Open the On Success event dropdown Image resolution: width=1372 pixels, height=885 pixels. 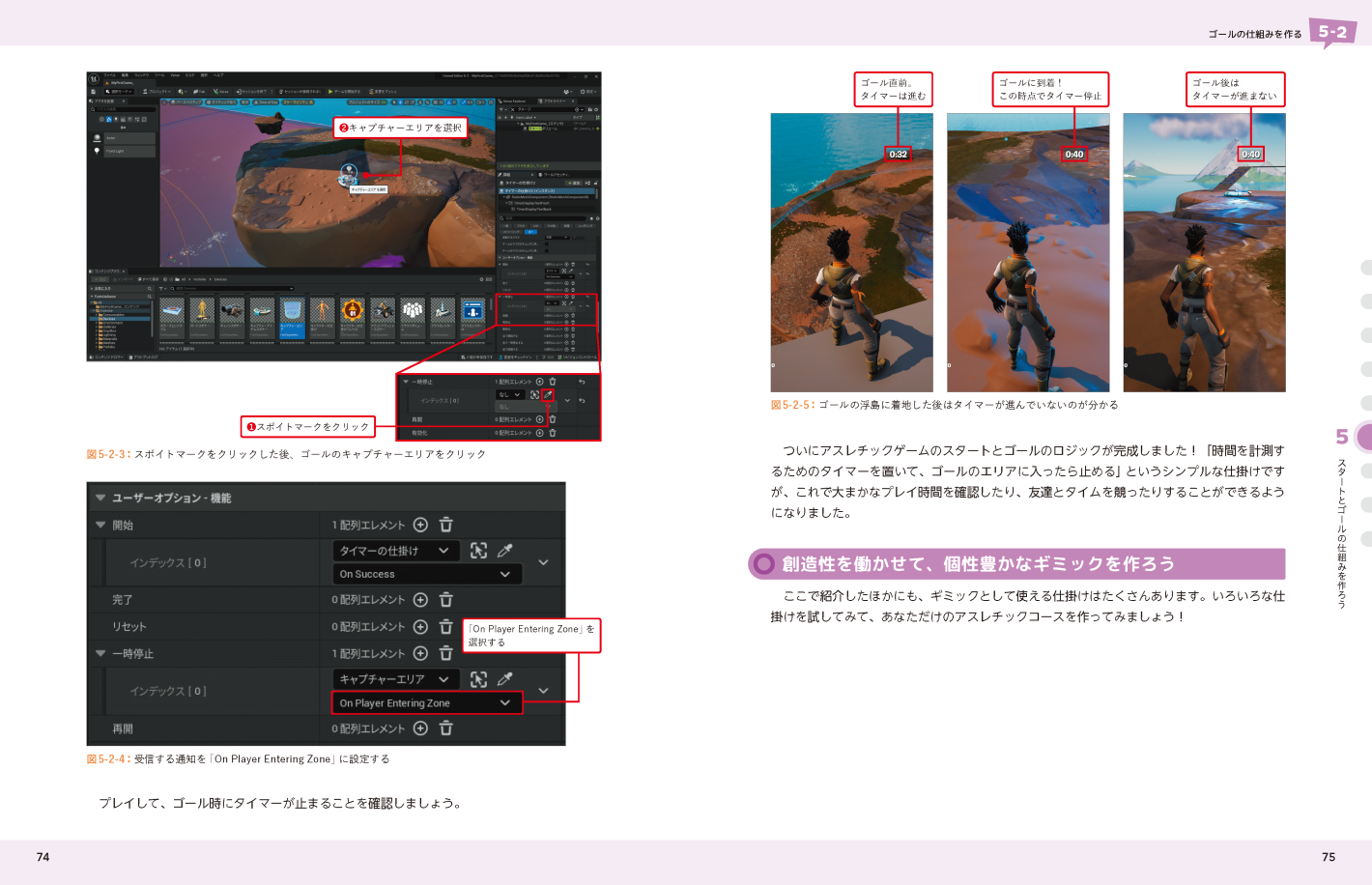(426, 574)
